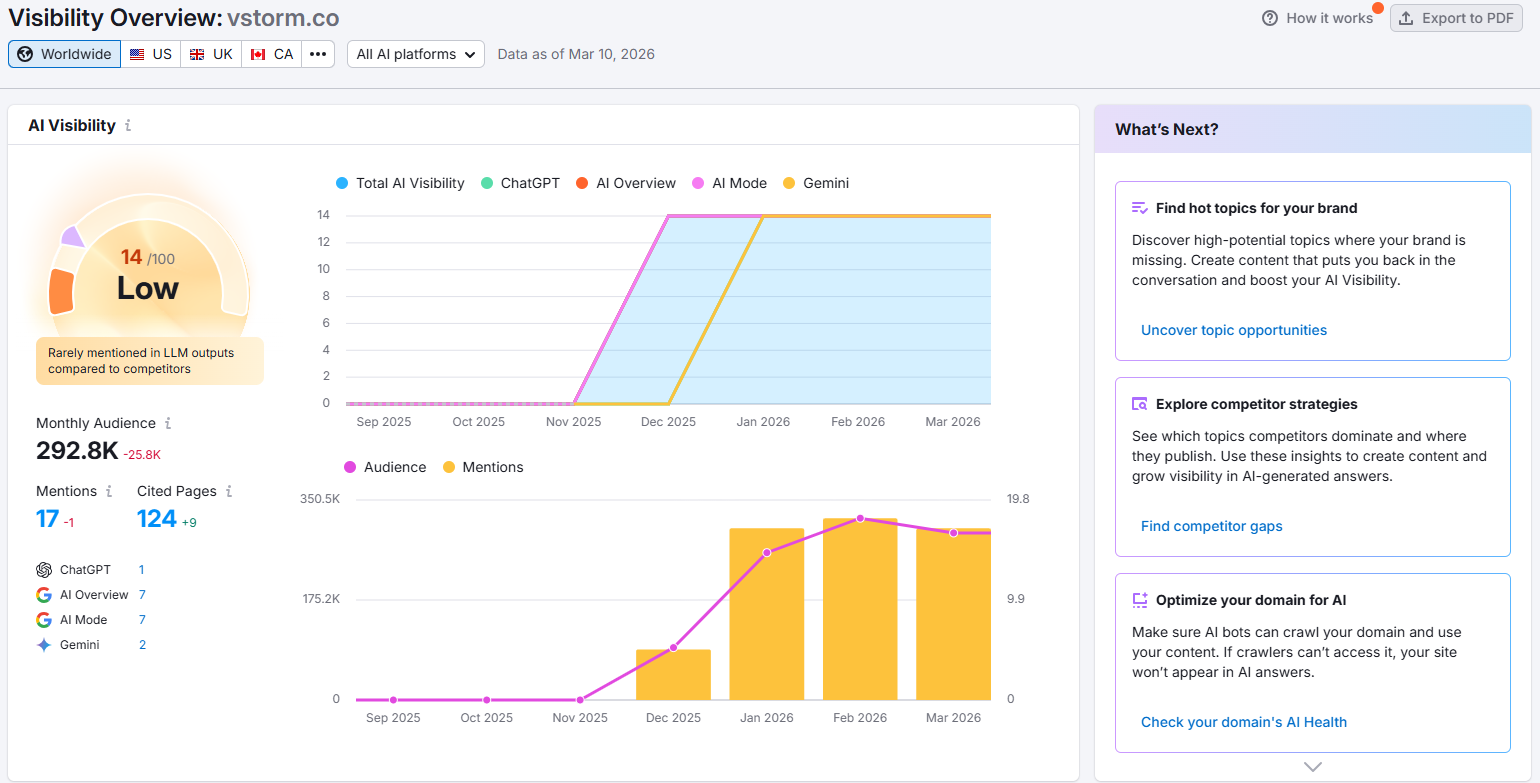Toggle Mentions series in lower chart legend
This screenshot has height=783, width=1540.
(483, 467)
